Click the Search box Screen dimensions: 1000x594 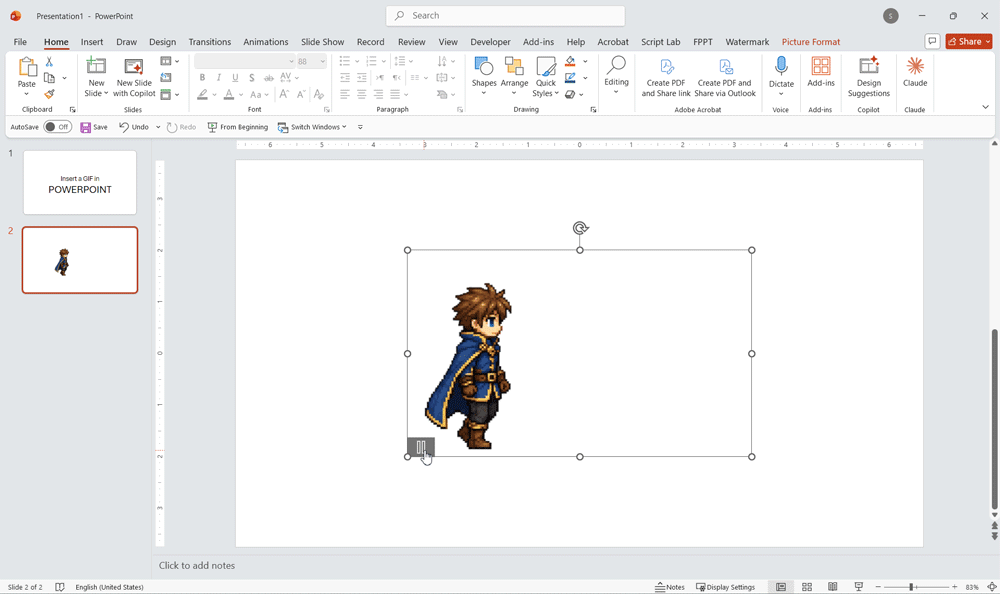click(x=505, y=15)
